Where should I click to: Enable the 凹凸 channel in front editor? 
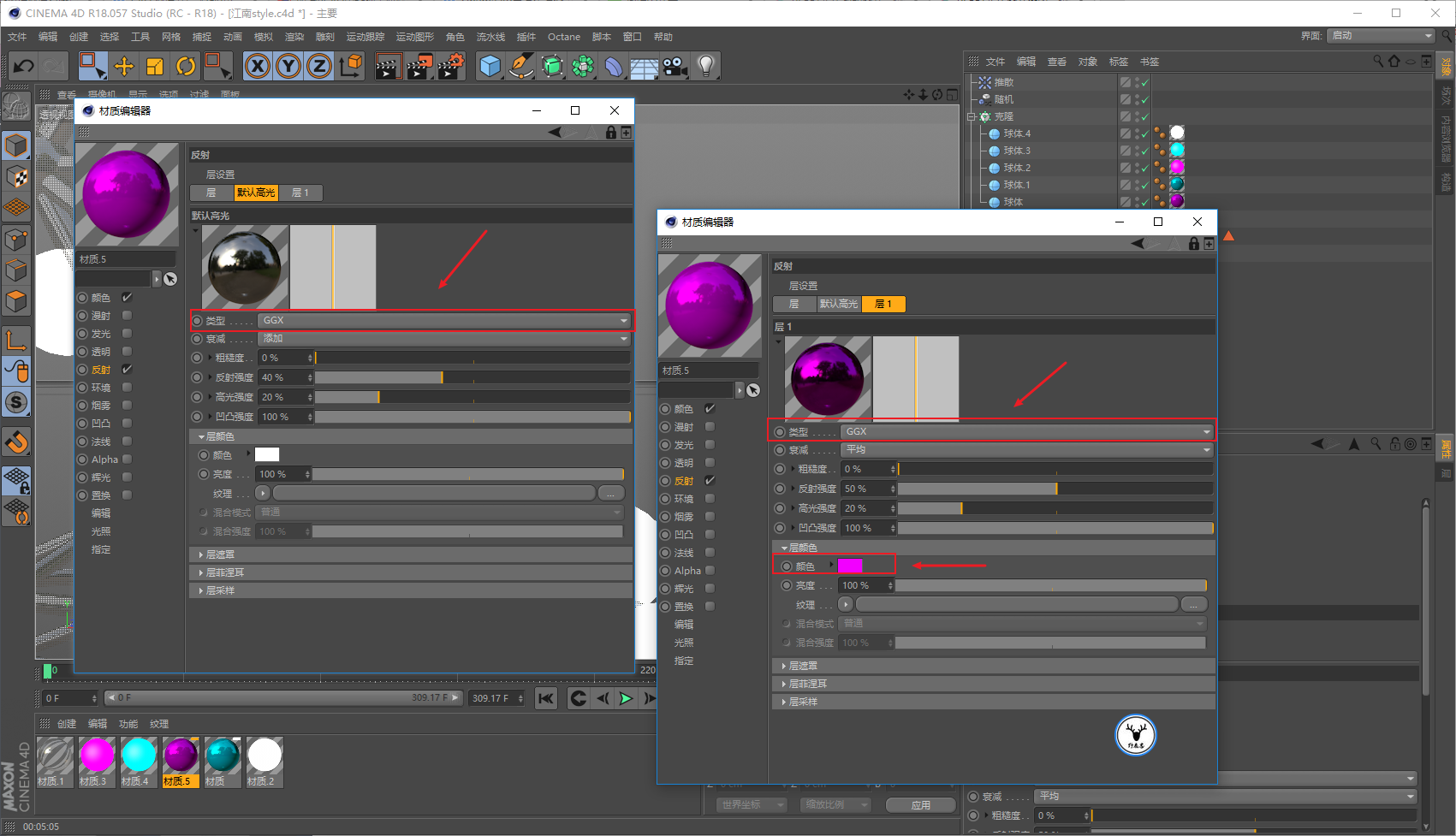[x=710, y=534]
